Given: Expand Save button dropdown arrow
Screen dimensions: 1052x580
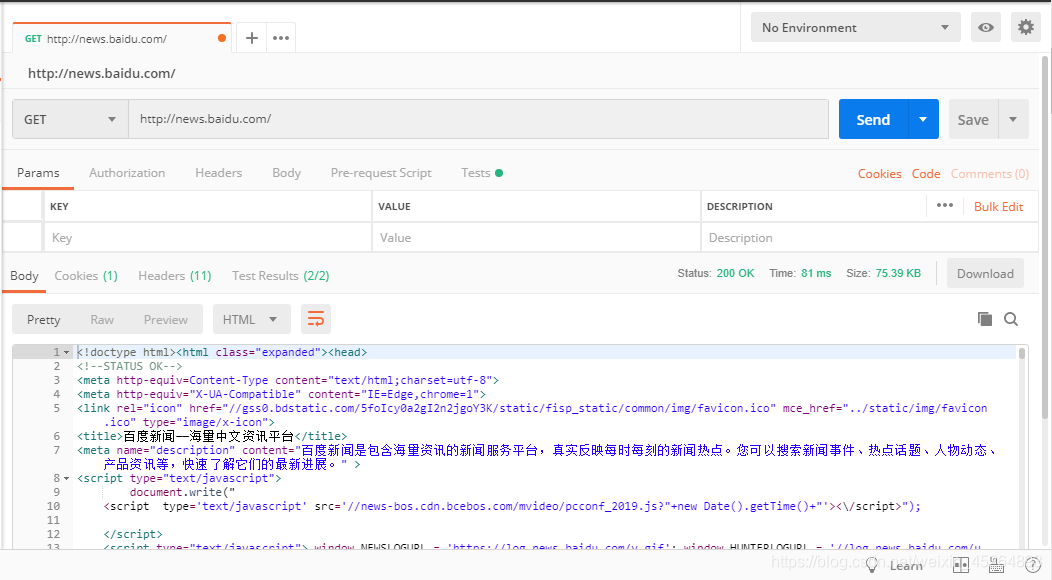Looking at the screenshot, I should [1013, 119].
